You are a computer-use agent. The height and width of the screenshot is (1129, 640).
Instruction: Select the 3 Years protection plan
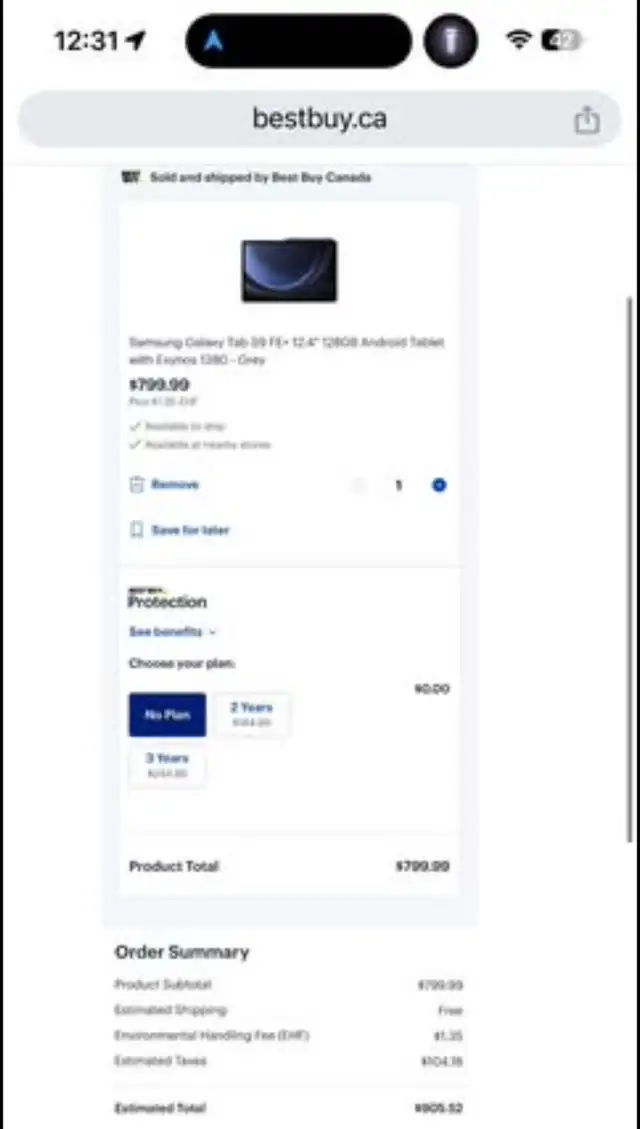tap(167, 765)
